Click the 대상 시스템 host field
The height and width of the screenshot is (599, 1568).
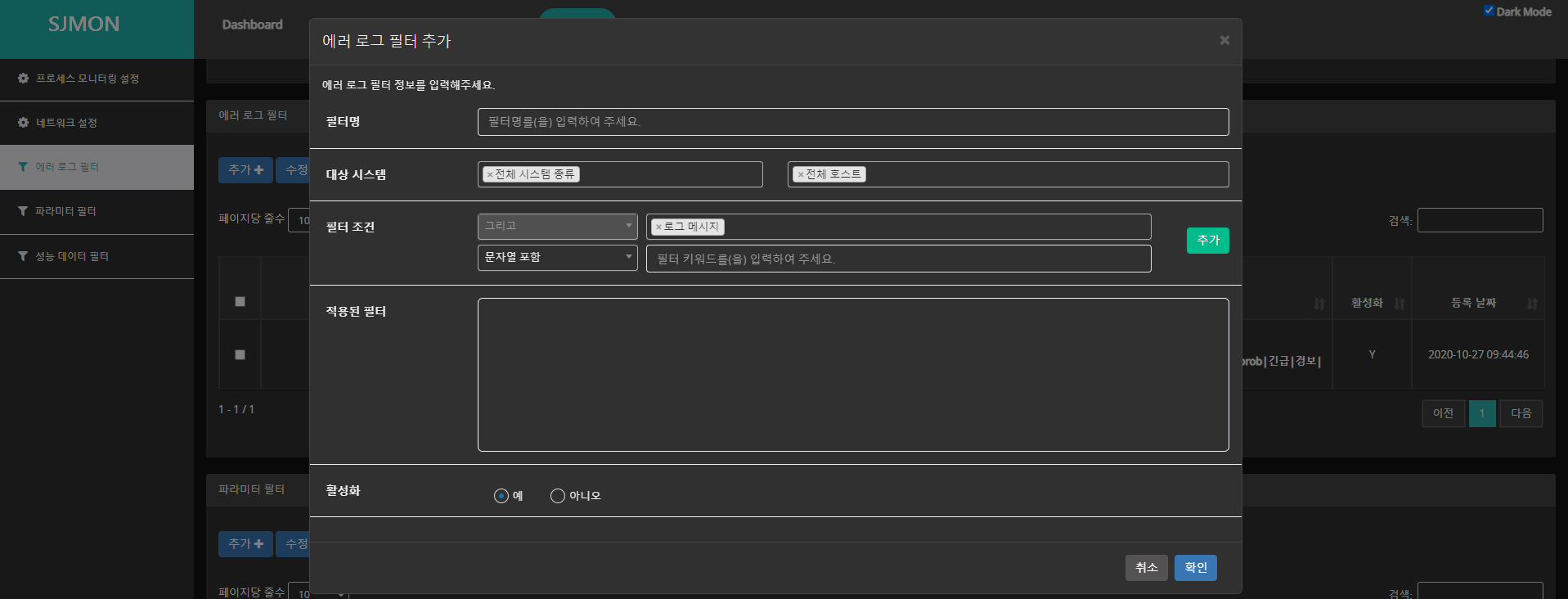pos(1008,174)
